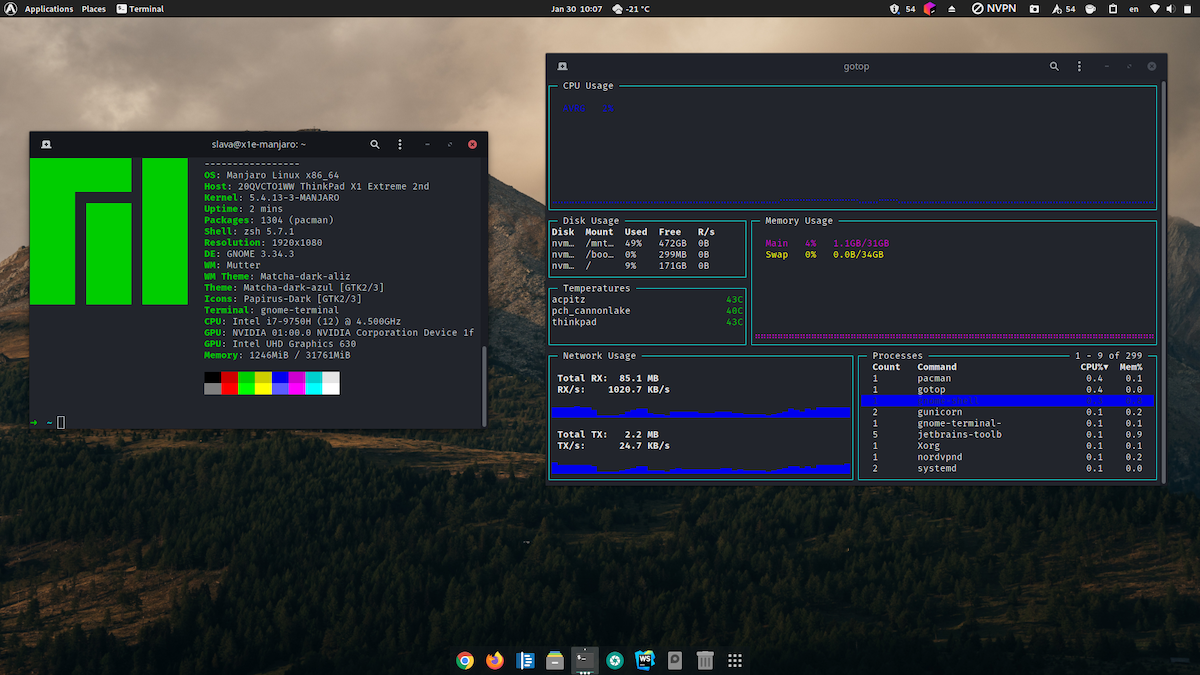Screen dimensions: 1200x675
Task: Click the Mem% column header
Action: coord(1131,367)
